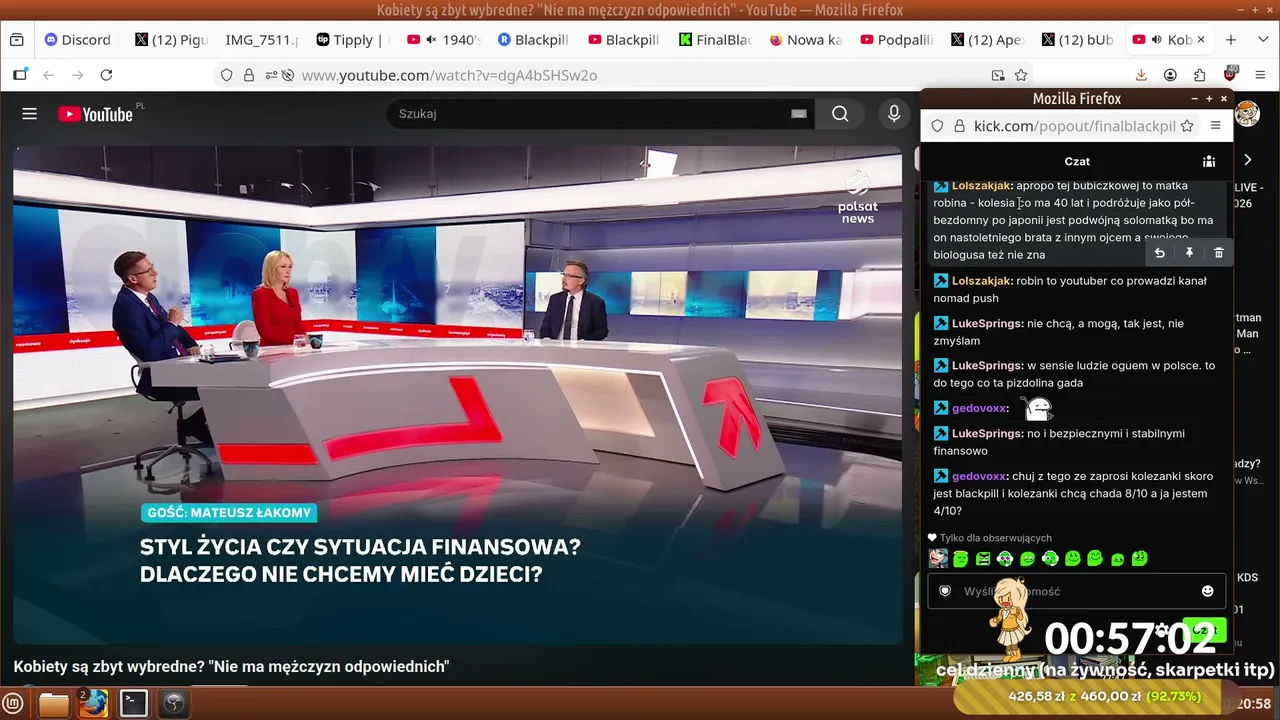Open OBS Studio from the taskbar
The width and height of the screenshot is (1280, 720).
pyautogui.click(x=174, y=704)
